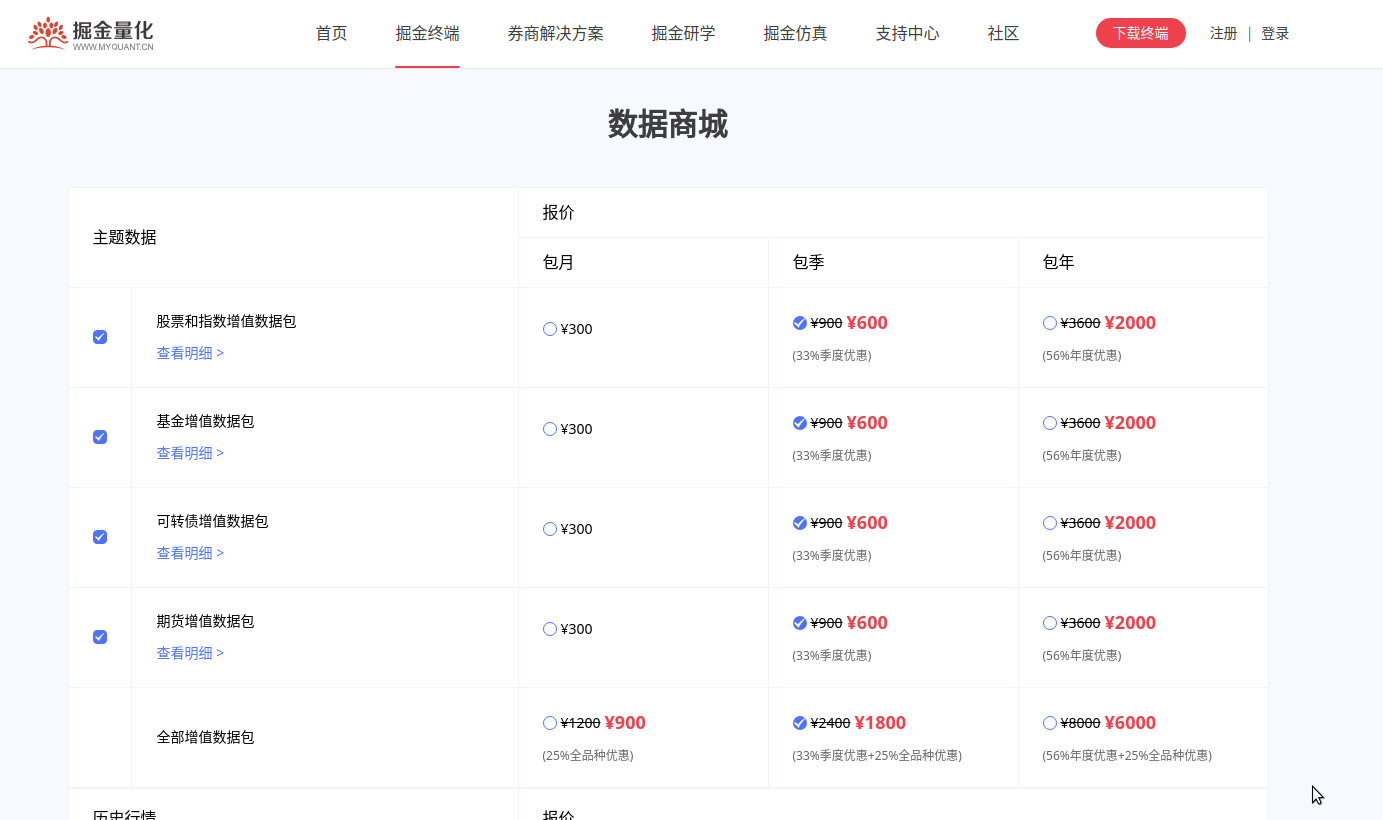
Task: Select 包月 ¥300 for 可转债增值数据包
Action: tap(550, 528)
